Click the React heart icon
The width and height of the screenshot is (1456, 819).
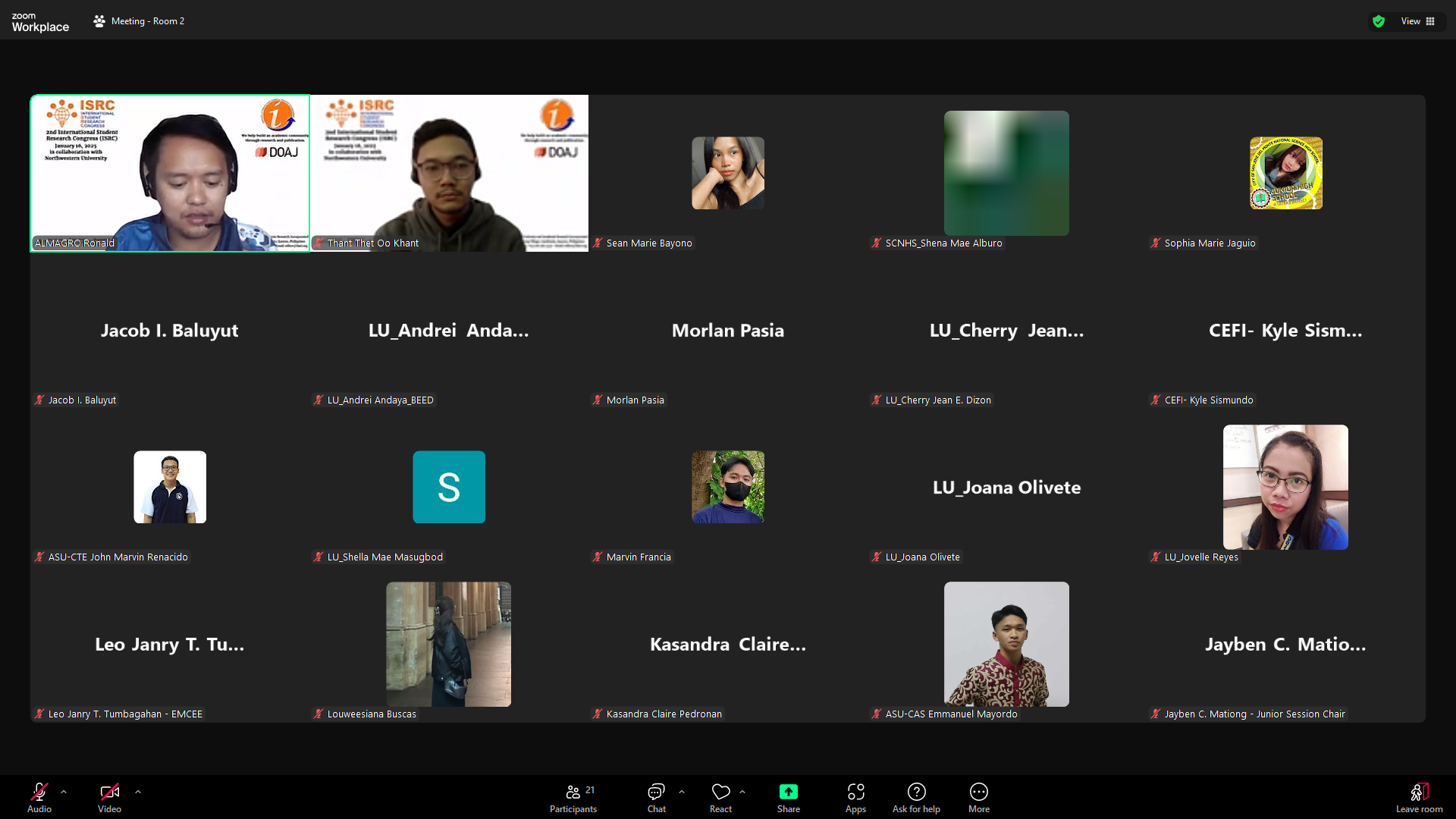[x=720, y=792]
